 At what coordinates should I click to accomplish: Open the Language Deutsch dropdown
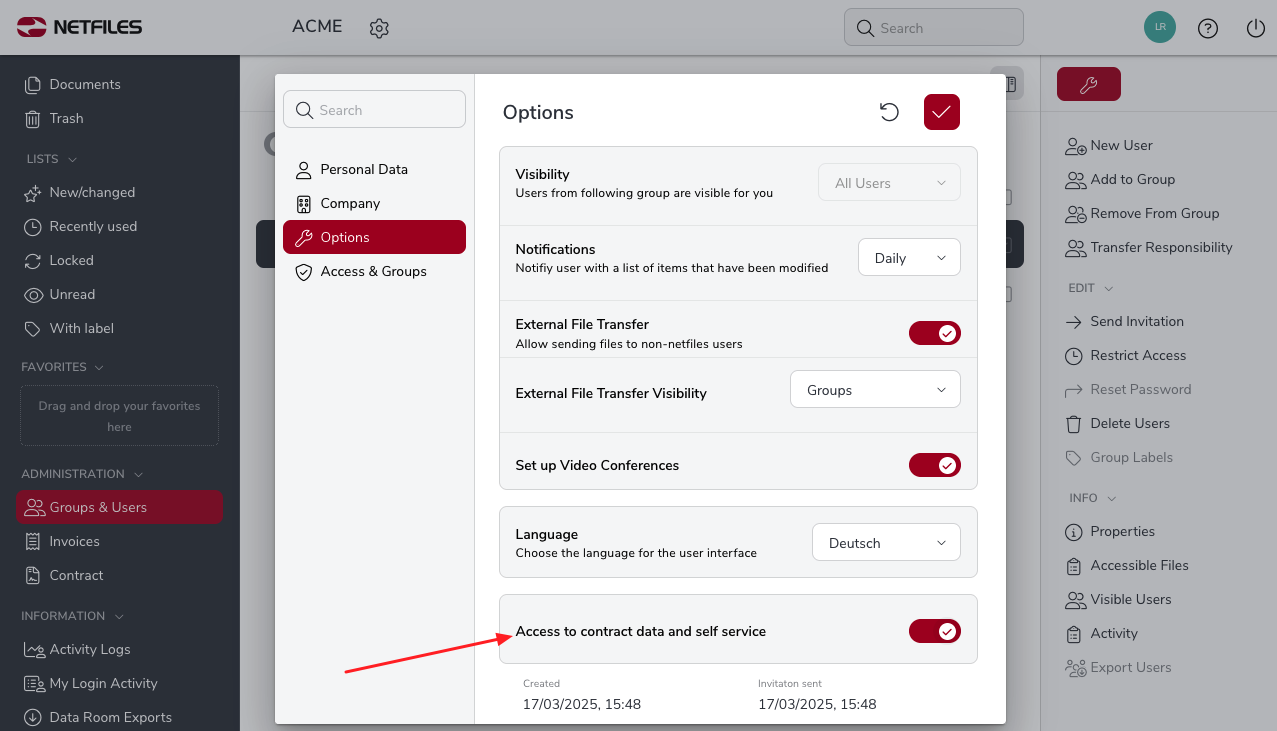point(886,543)
